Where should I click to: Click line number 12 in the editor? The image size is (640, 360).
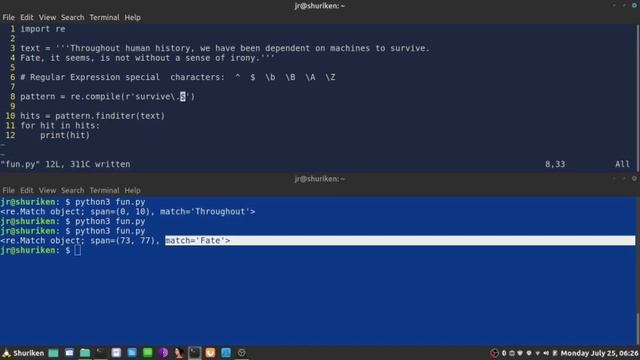(x=10, y=136)
